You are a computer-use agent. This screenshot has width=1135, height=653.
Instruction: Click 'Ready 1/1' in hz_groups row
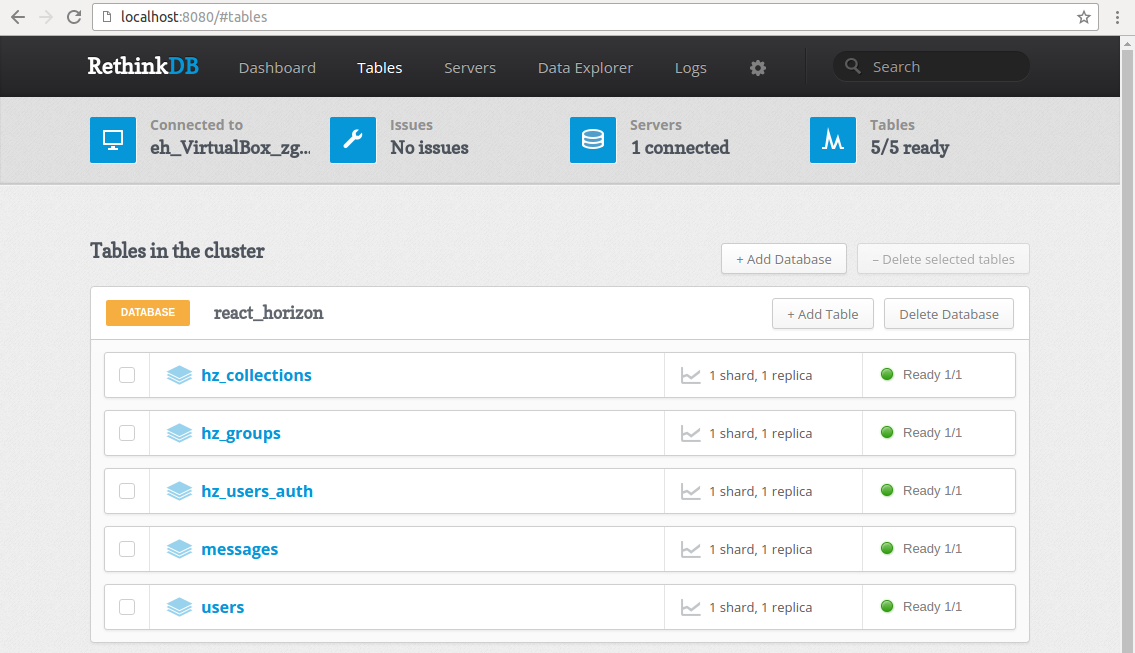pos(932,433)
